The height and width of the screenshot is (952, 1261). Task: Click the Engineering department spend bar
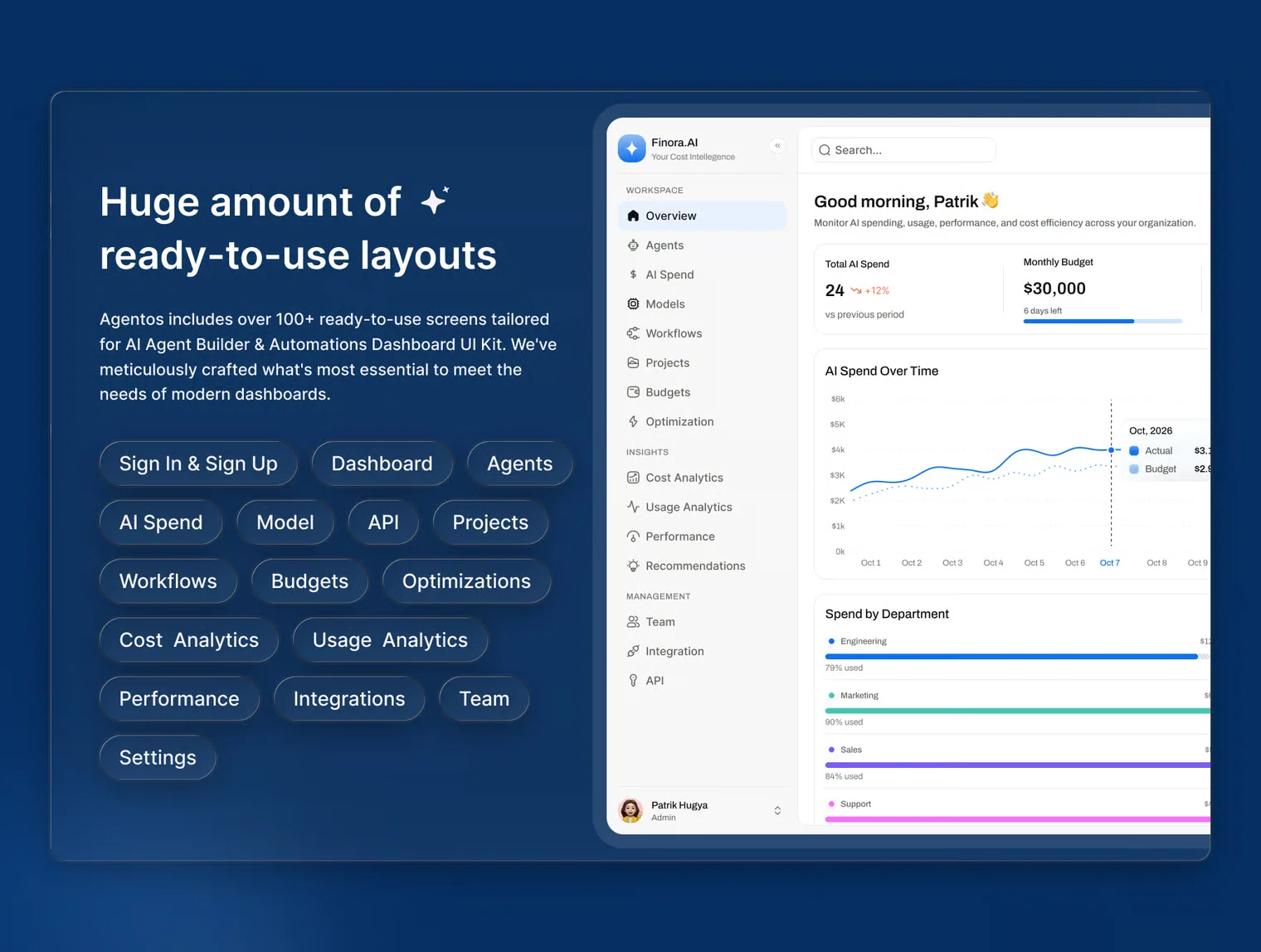coord(1017,657)
